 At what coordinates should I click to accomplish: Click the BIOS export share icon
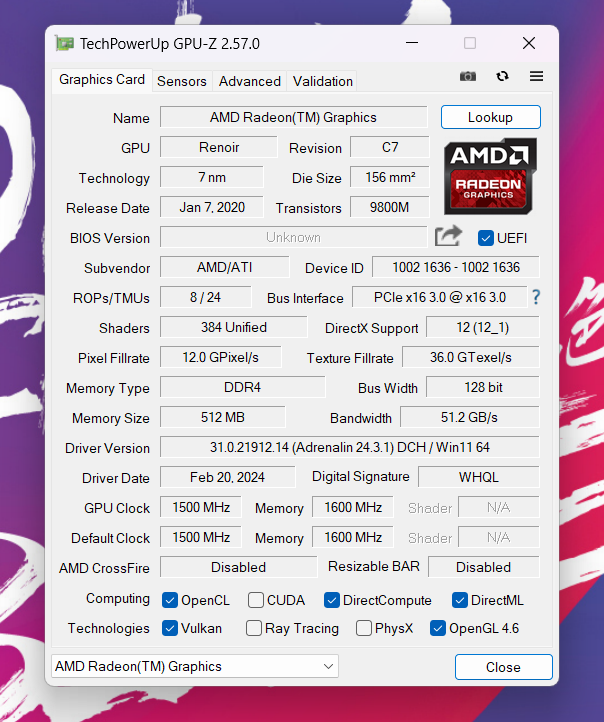448,236
